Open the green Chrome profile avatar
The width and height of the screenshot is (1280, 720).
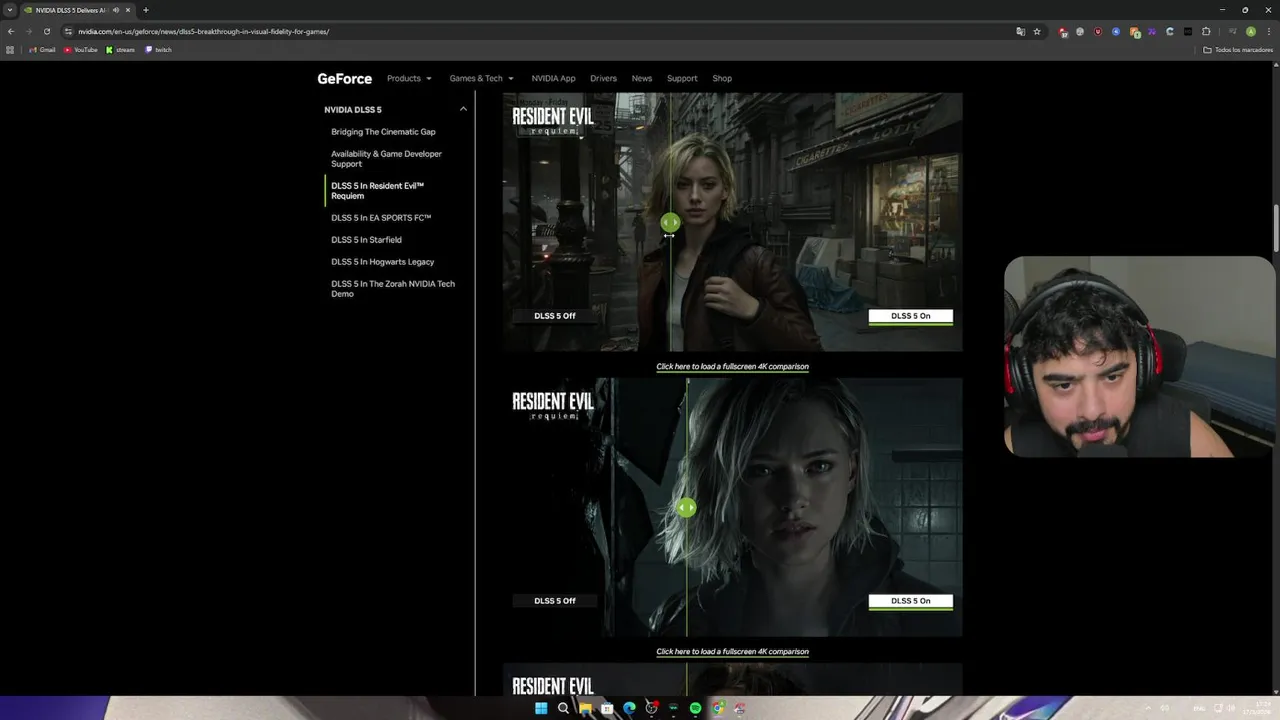point(1250,31)
